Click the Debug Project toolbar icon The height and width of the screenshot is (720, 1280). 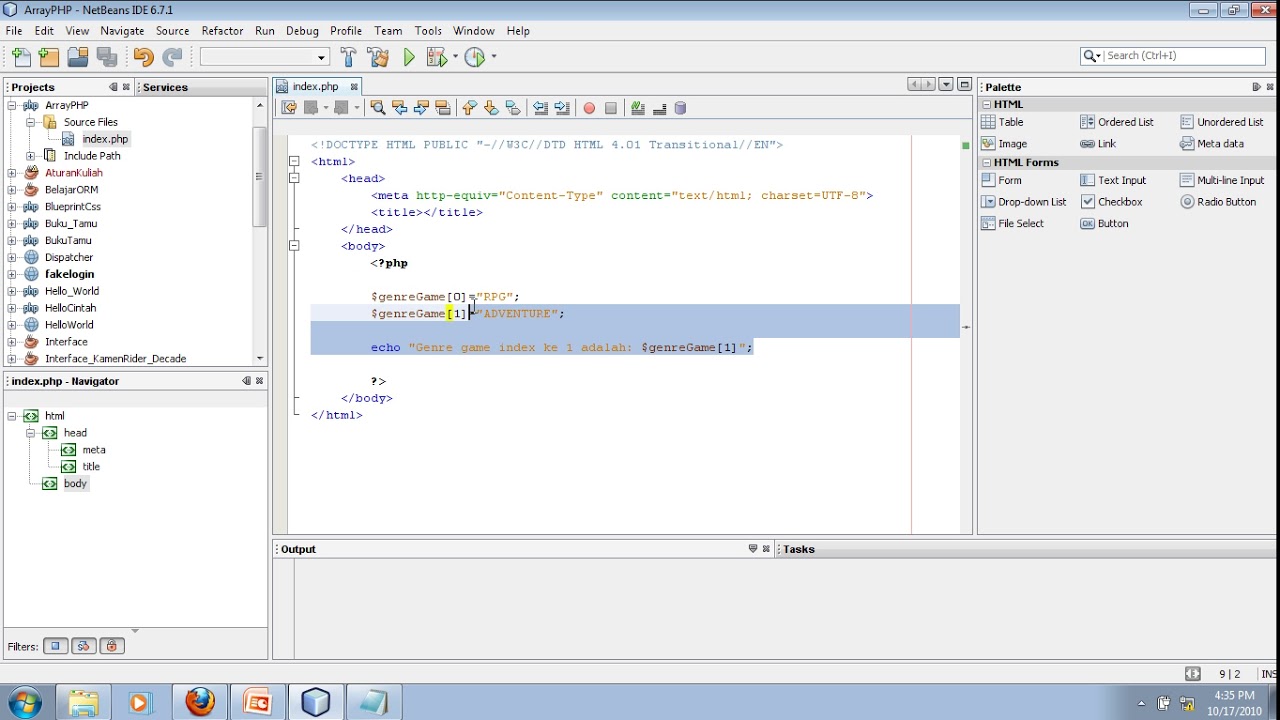pyautogui.click(x=436, y=57)
